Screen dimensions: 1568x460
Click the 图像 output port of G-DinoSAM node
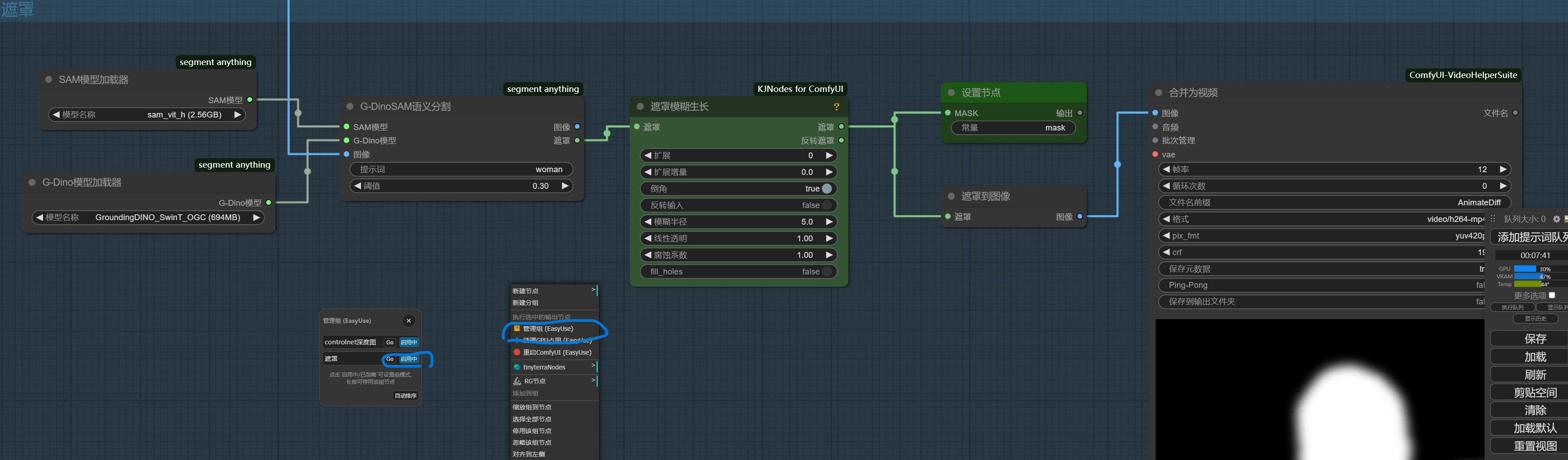[577, 126]
